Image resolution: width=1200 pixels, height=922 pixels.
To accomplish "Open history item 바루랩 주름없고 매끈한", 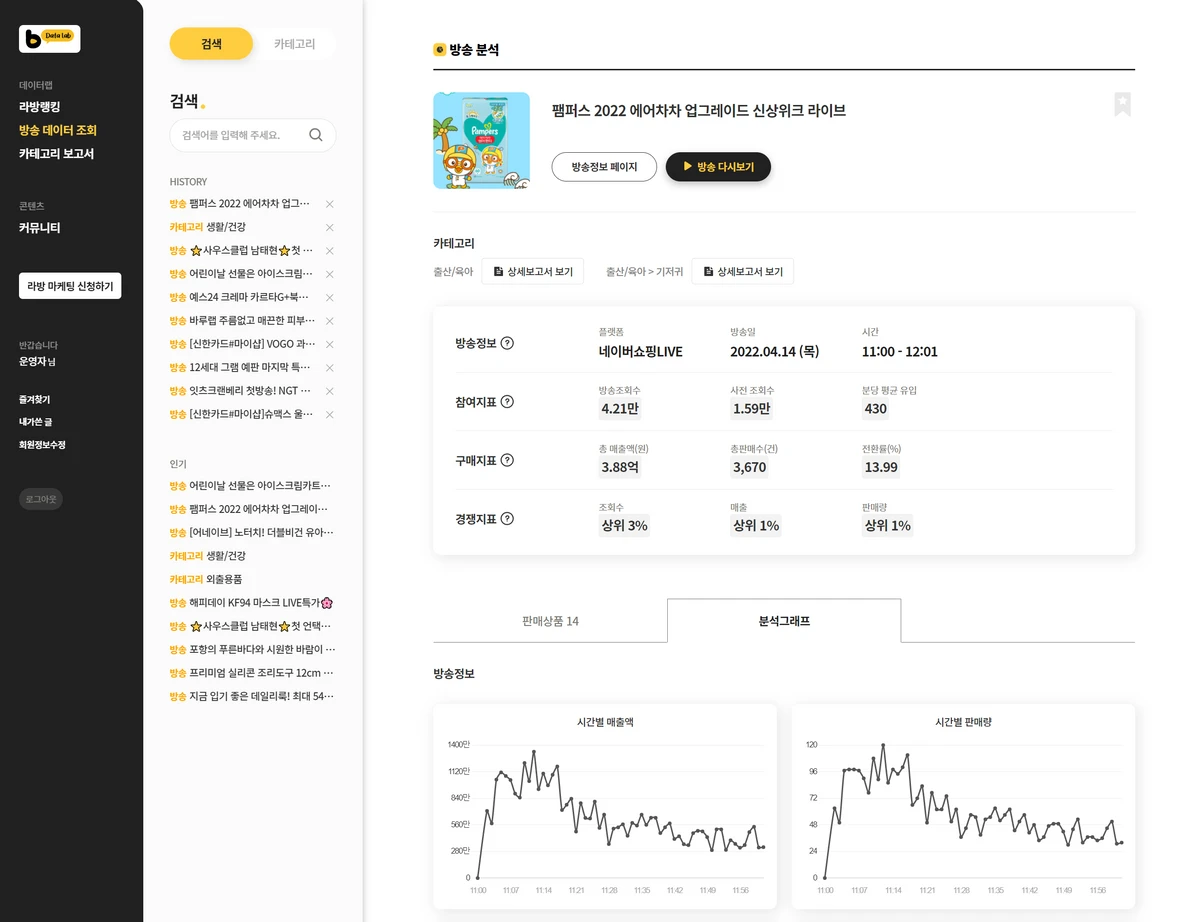I will coord(243,321).
